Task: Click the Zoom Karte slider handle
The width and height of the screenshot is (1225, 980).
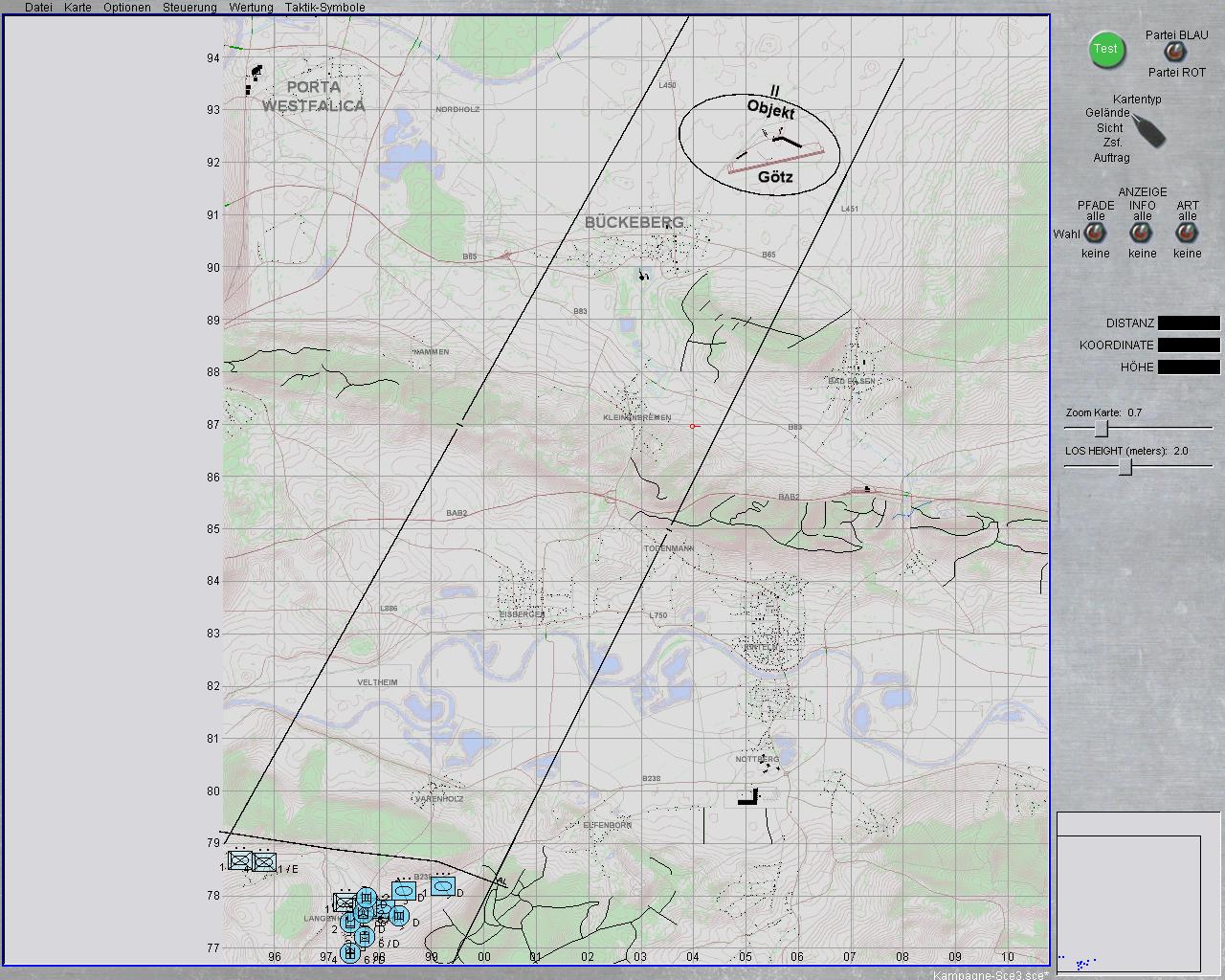Action: tap(1102, 429)
